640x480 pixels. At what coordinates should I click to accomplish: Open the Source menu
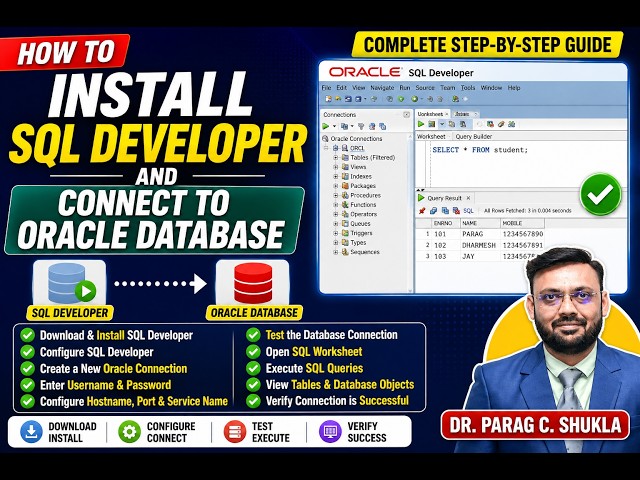[425, 88]
